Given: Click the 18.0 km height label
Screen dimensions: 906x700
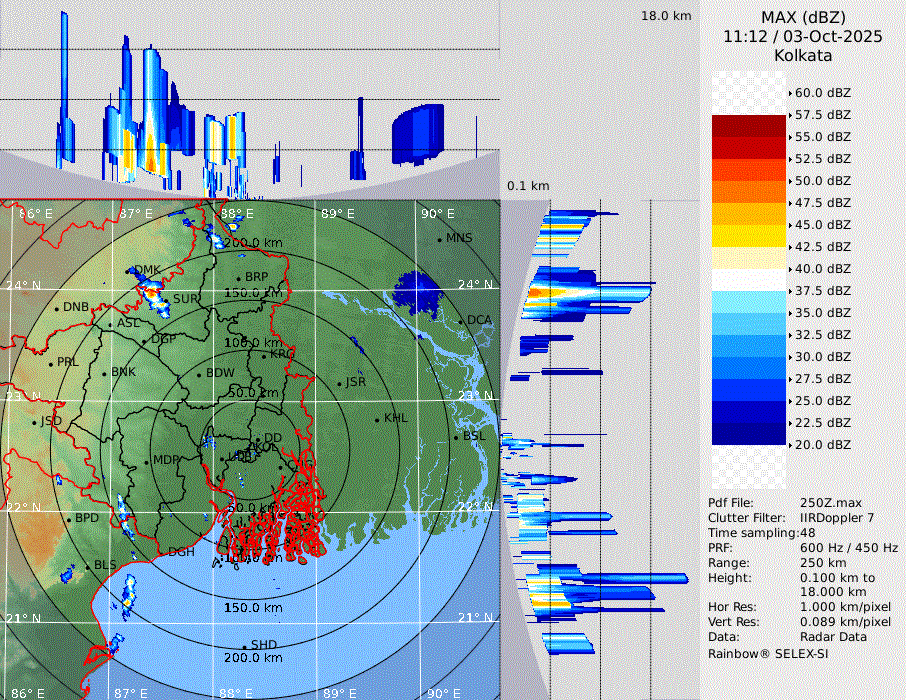Looking at the screenshot, I should (666, 16).
